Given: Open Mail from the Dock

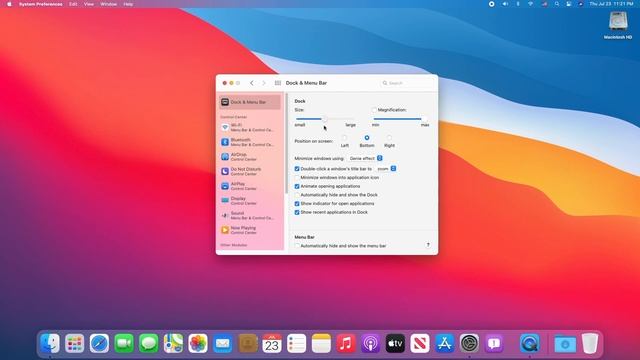Looking at the screenshot, I should point(222,343).
